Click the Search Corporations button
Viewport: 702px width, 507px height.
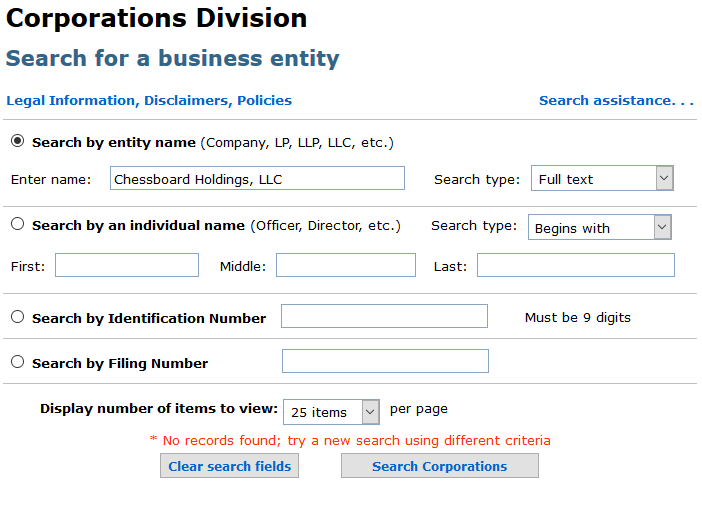[440, 466]
